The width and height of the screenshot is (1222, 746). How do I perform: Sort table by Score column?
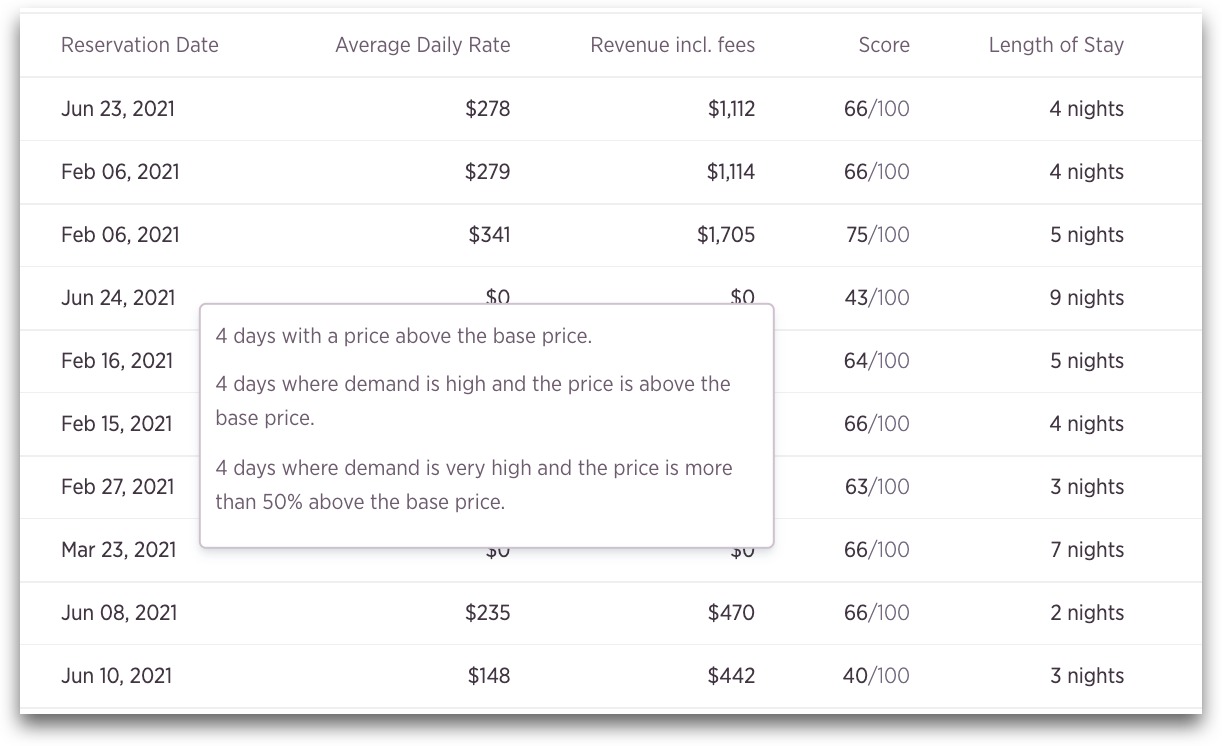(884, 45)
